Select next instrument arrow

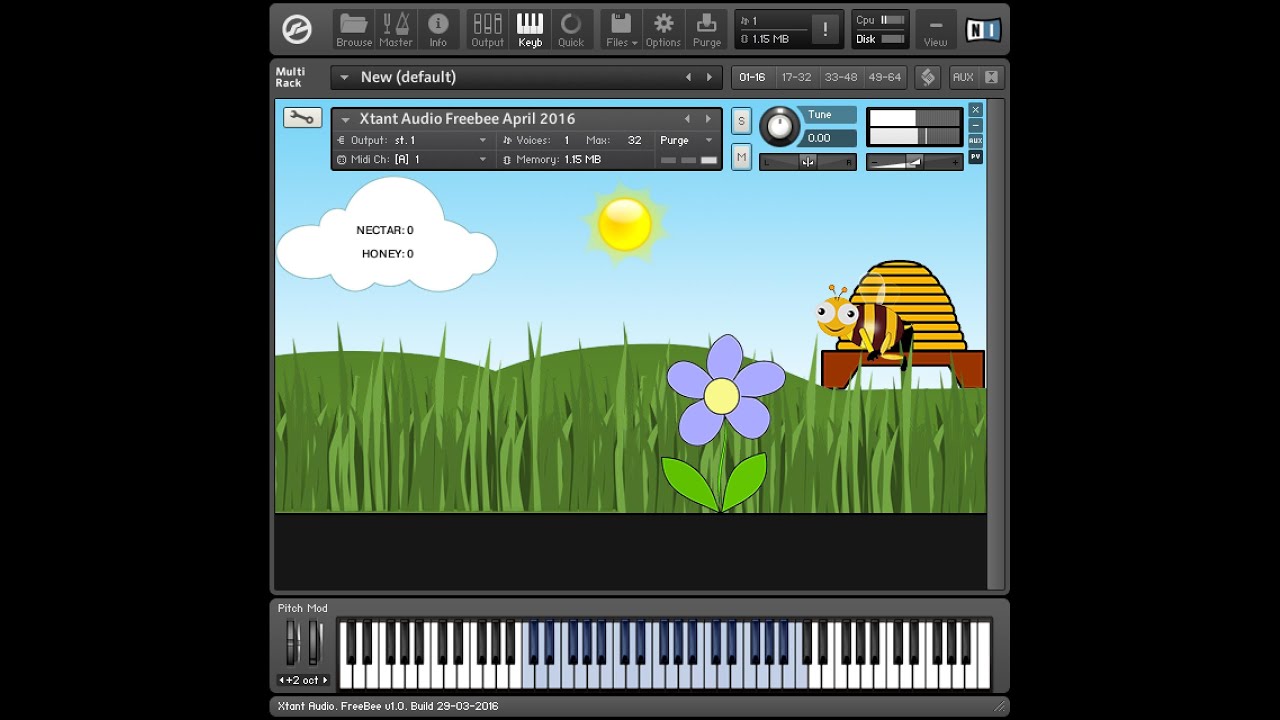pyautogui.click(x=708, y=119)
